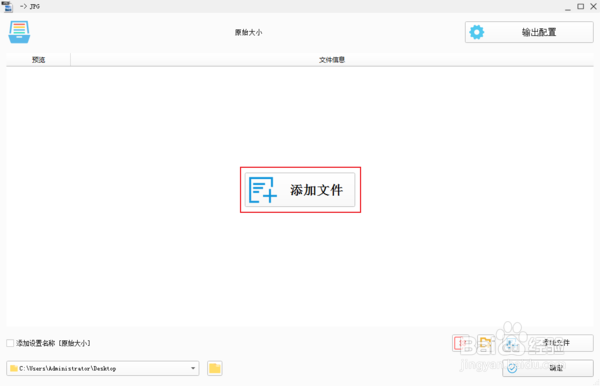Minimize the -> JPG window
Screen dimensions: 600x386
(x=568, y=7)
